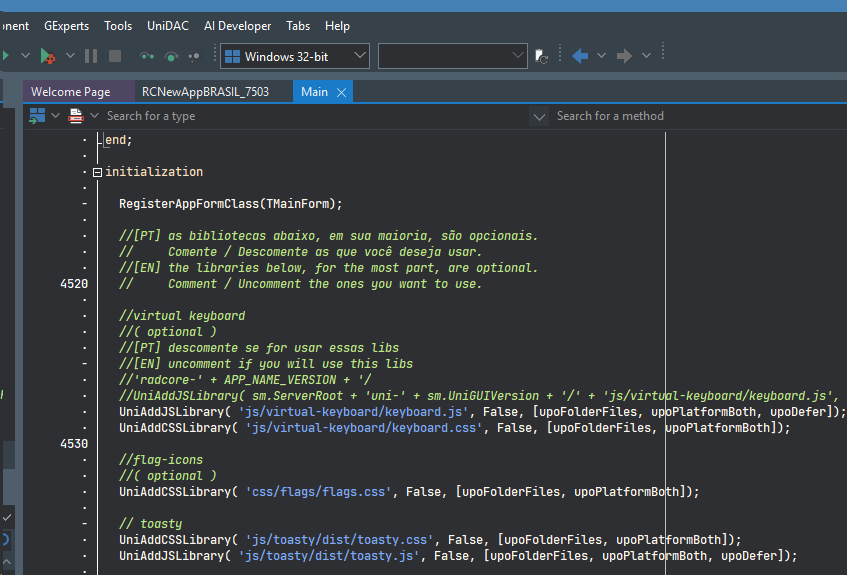Open the method list dropdown arrow
This screenshot has height=575, width=847.
click(x=539, y=116)
